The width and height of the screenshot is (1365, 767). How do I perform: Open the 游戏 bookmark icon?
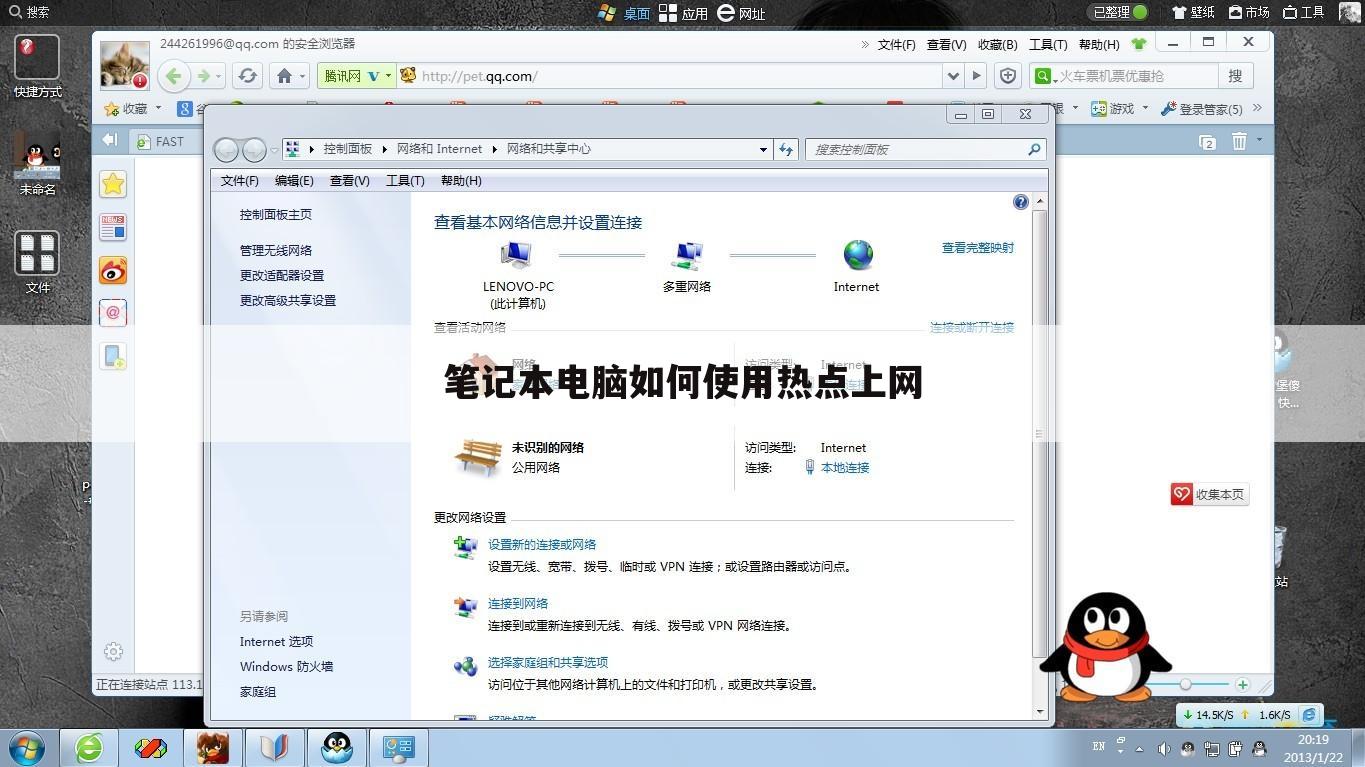[1098, 109]
